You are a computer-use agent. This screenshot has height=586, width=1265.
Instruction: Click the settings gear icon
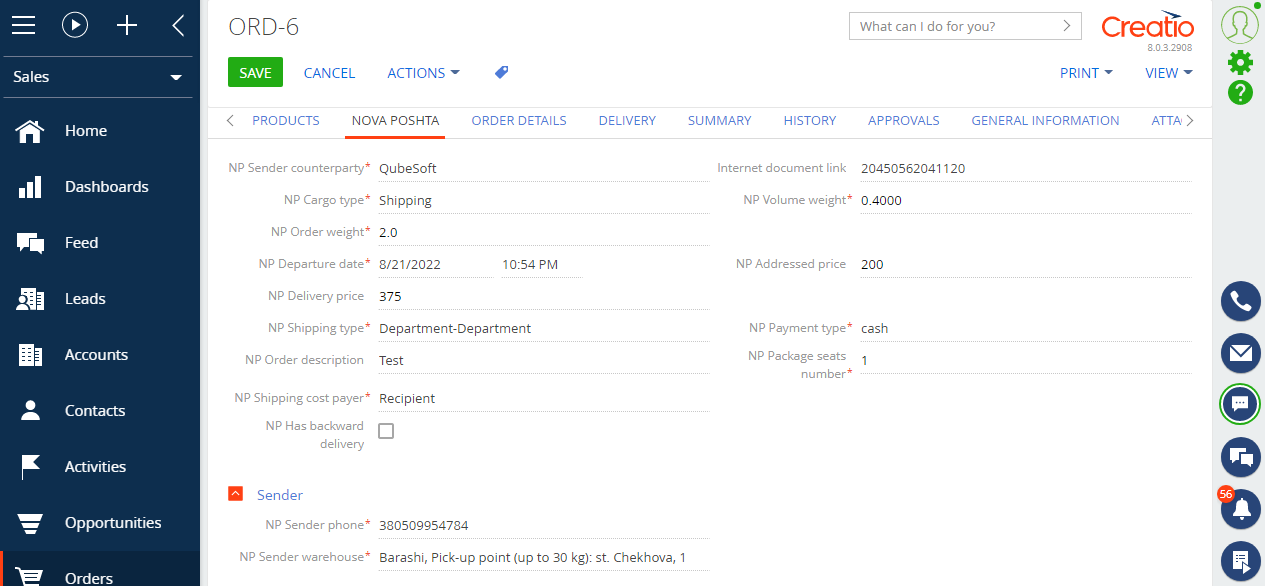(x=1240, y=61)
